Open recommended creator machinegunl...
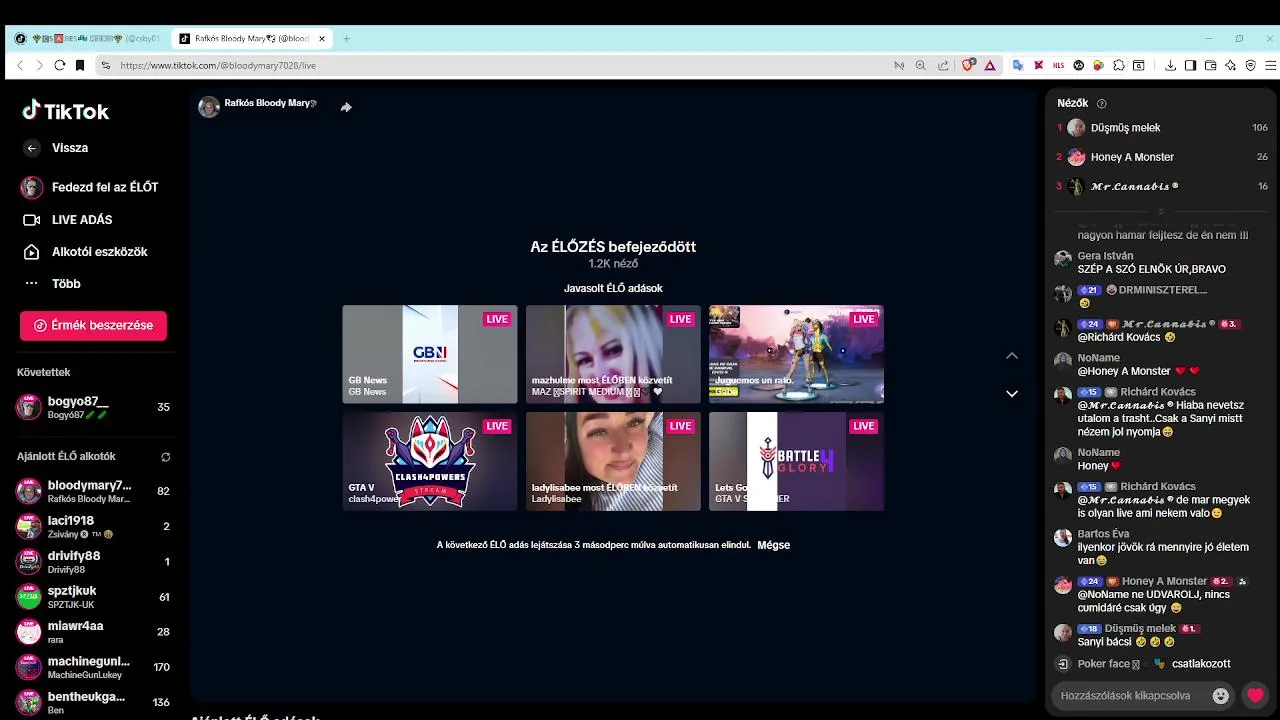 (x=93, y=667)
